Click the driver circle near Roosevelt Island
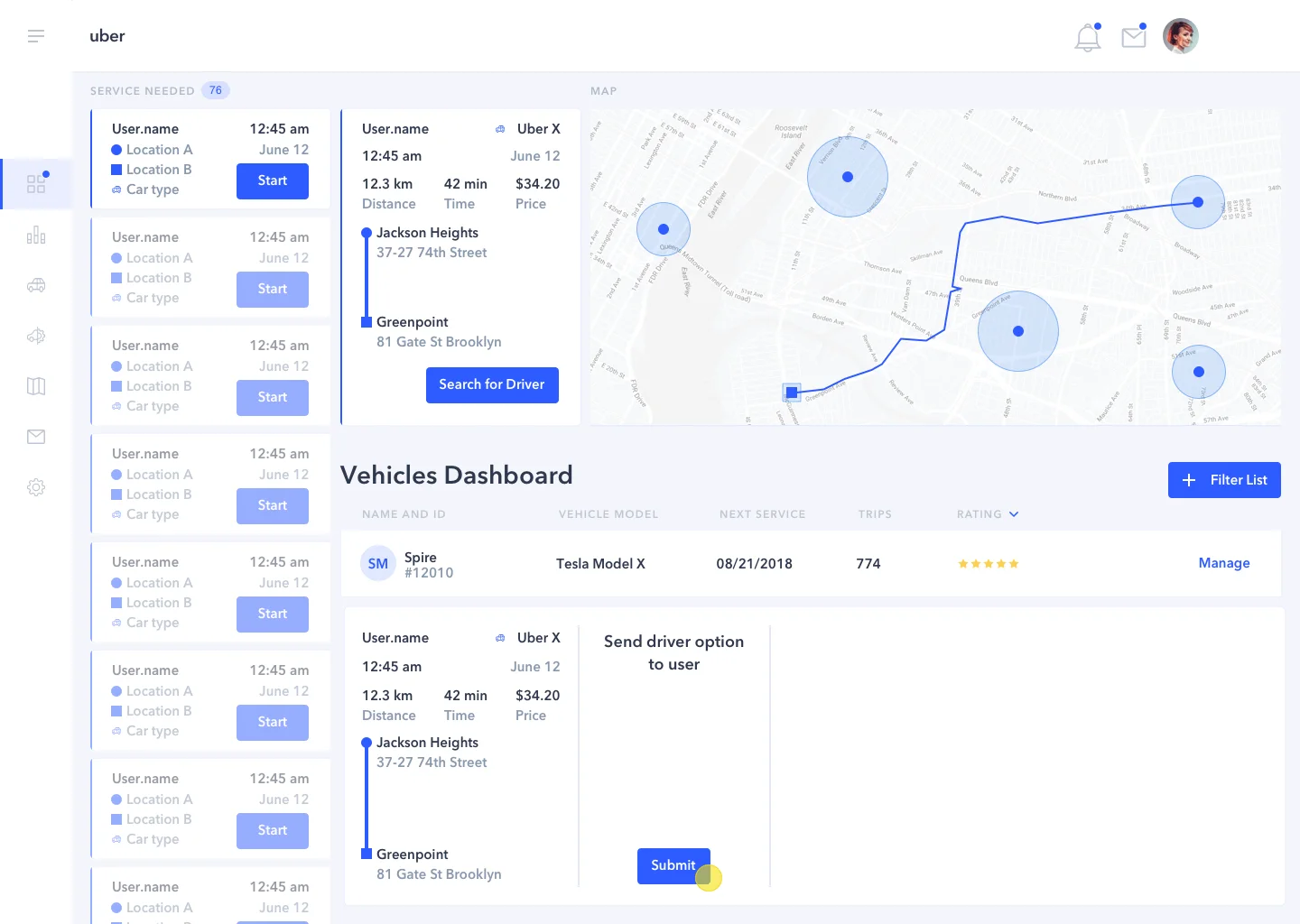 click(848, 177)
